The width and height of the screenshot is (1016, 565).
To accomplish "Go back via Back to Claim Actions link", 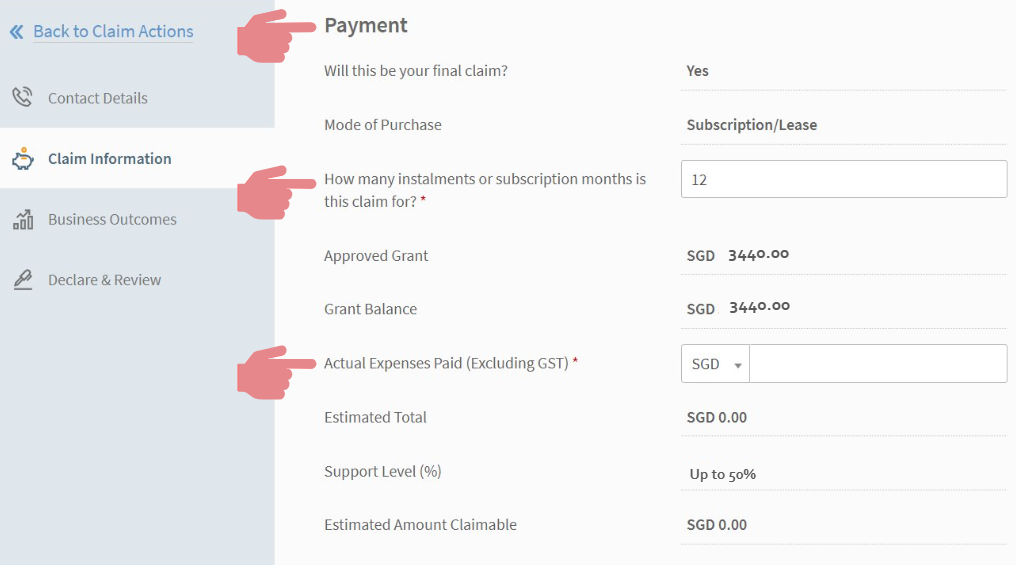I will (x=113, y=31).
